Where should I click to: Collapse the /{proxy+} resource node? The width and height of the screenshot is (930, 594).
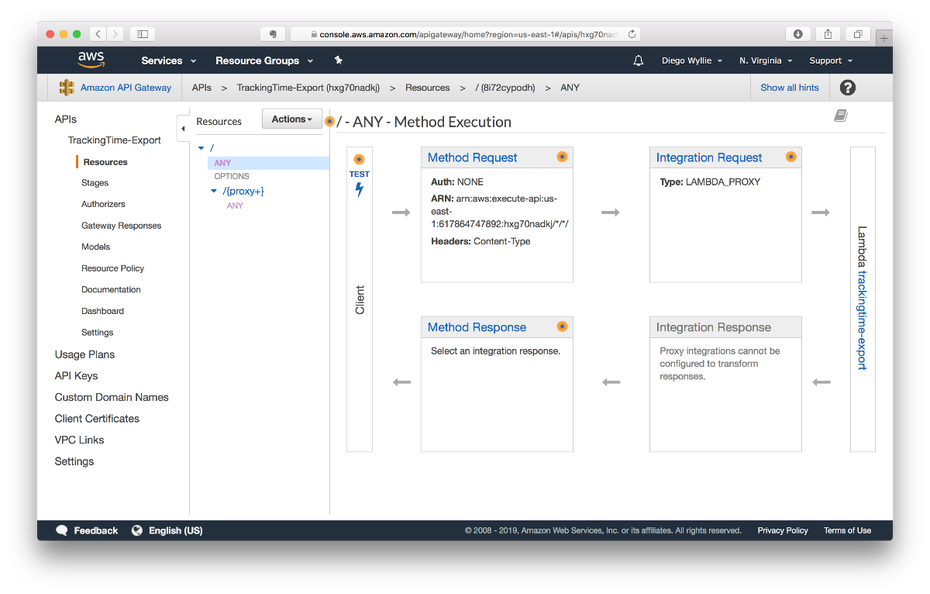(214, 191)
